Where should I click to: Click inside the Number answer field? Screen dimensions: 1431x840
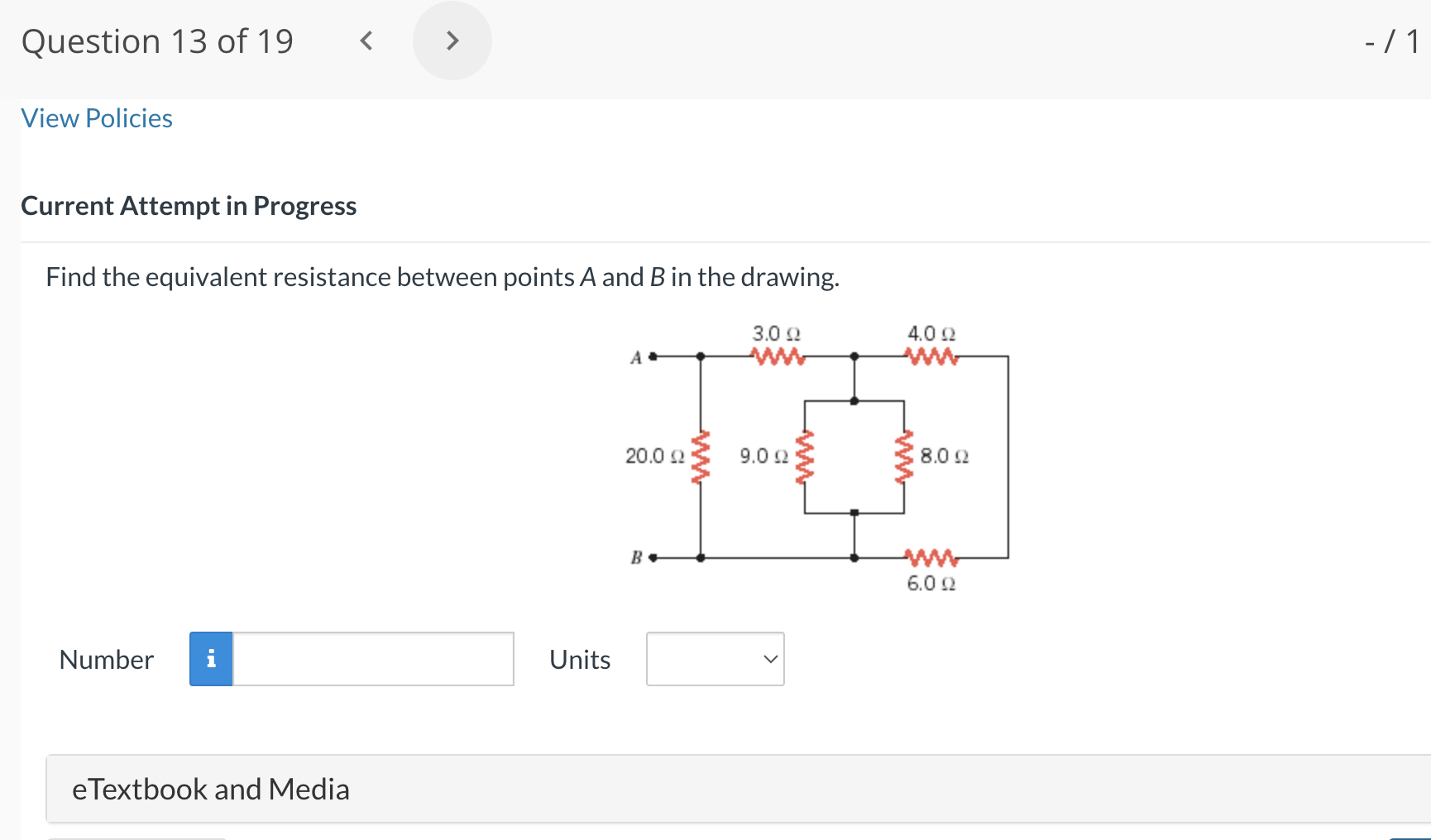pyautogui.click(x=372, y=659)
